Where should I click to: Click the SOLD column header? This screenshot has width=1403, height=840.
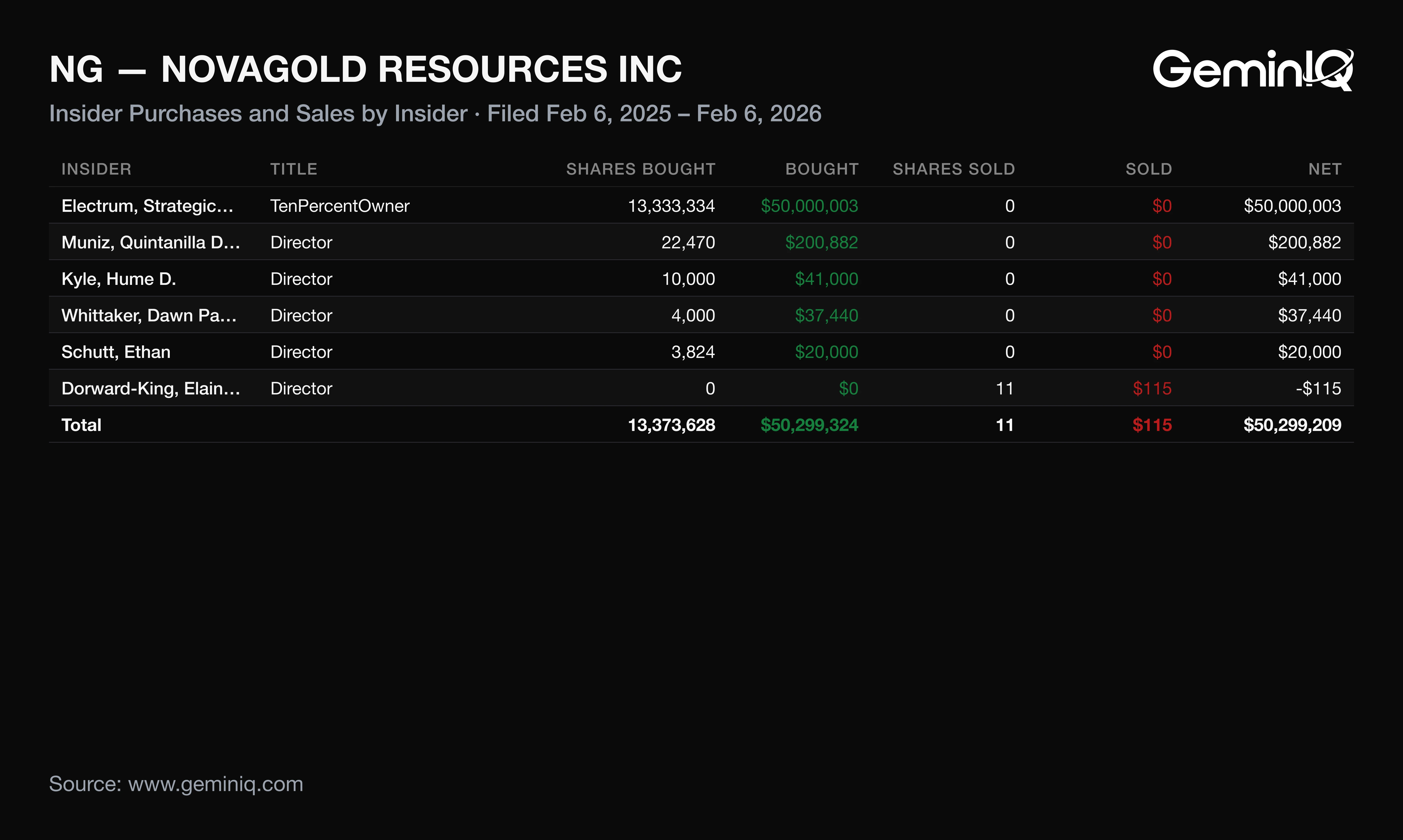(x=1148, y=169)
